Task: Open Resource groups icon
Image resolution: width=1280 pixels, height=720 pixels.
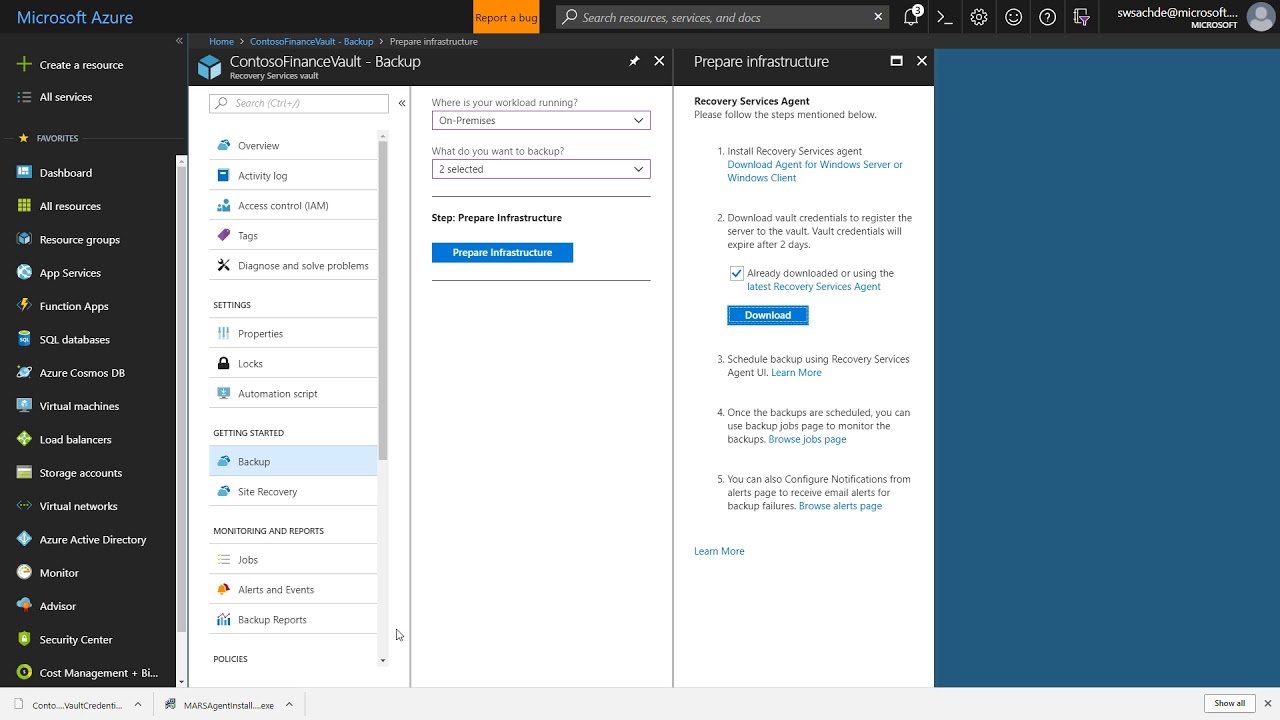Action: click(24, 239)
